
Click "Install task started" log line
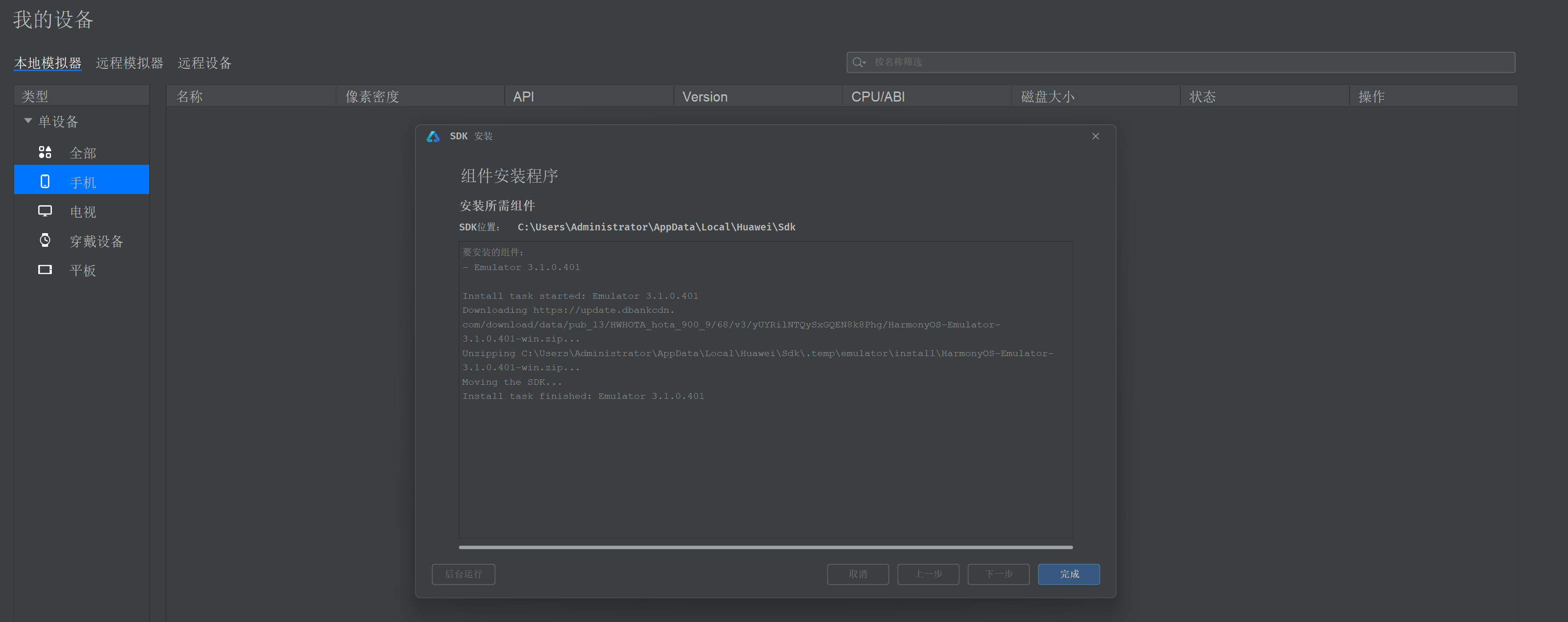point(580,296)
